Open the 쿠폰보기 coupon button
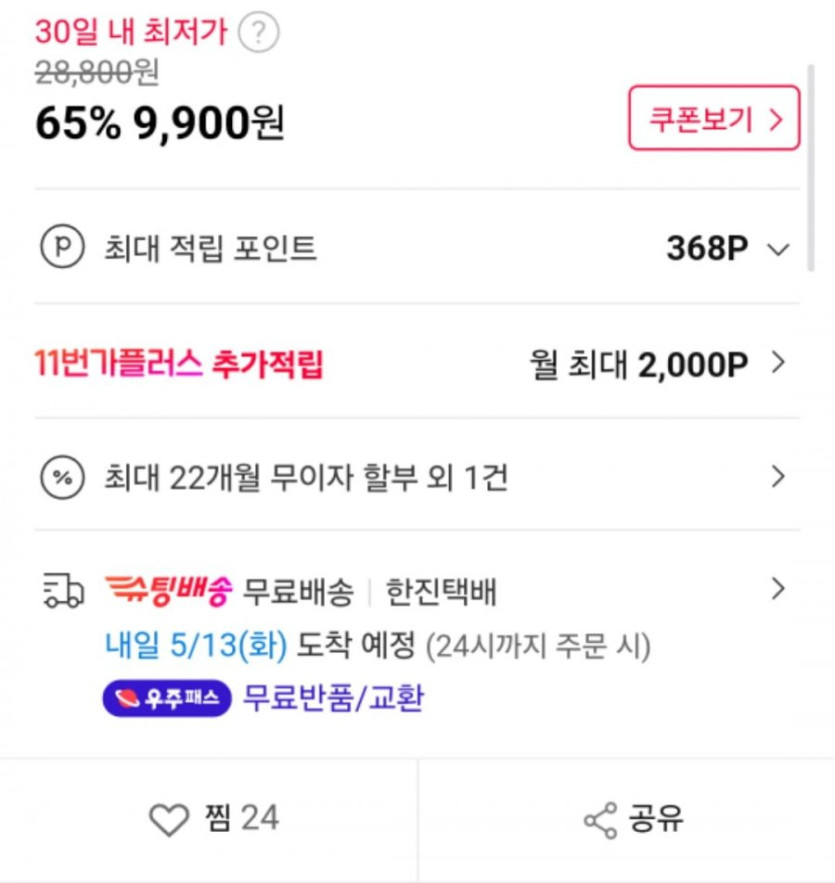The width and height of the screenshot is (835, 883). point(713,119)
